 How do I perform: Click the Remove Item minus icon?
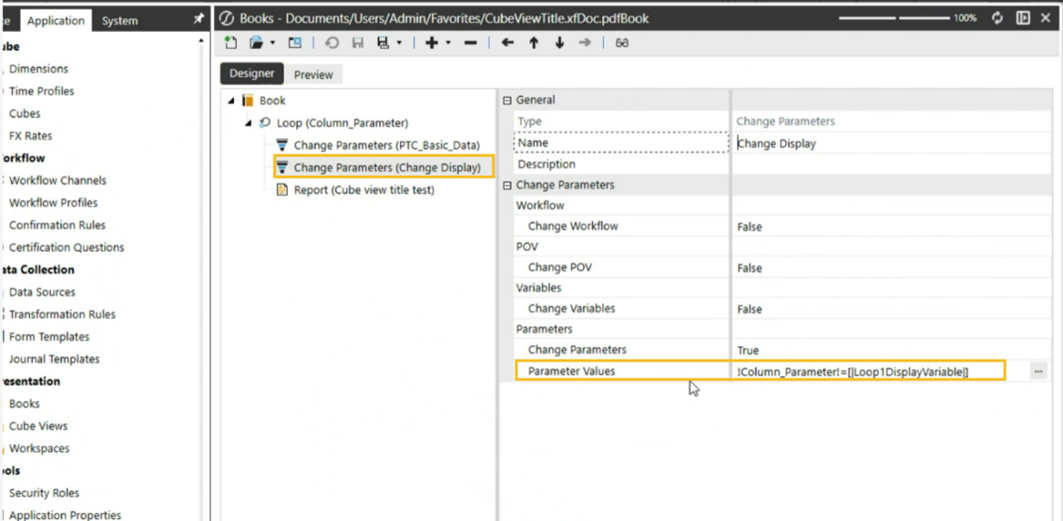click(470, 43)
